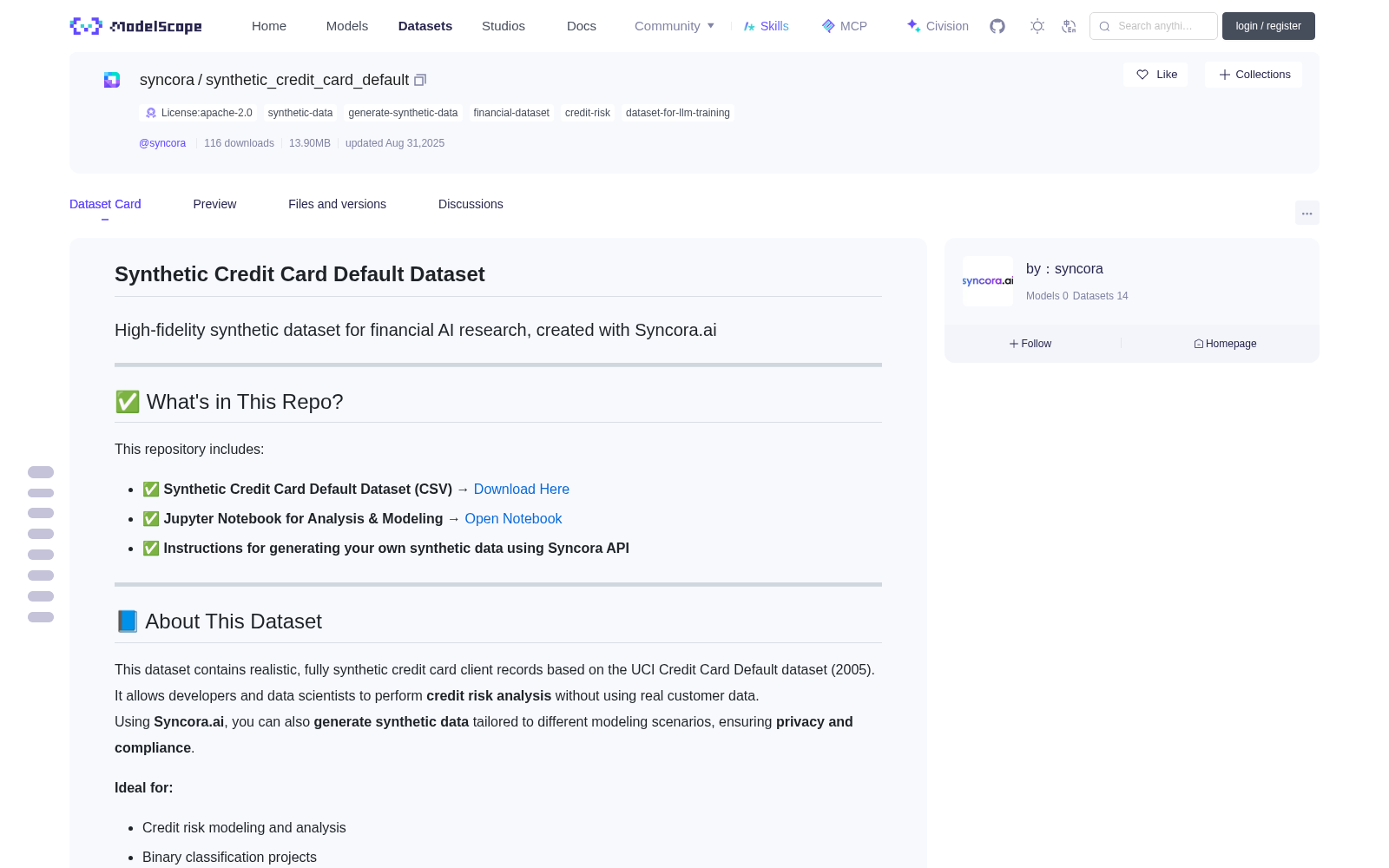Open the Docs section
Viewport: 1389px width, 868px height.
pyautogui.click(x=582, y=26)
